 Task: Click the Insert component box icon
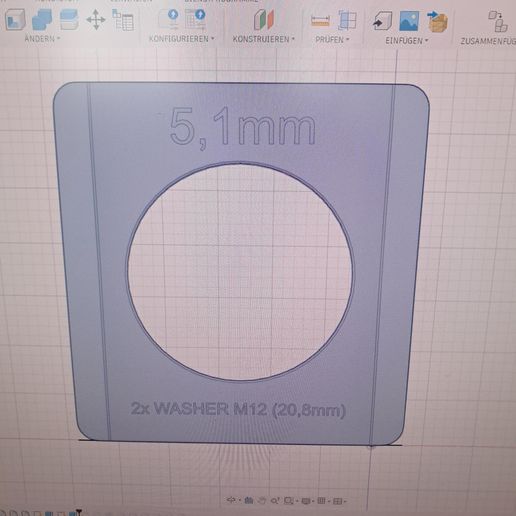(x=437, y=22)
